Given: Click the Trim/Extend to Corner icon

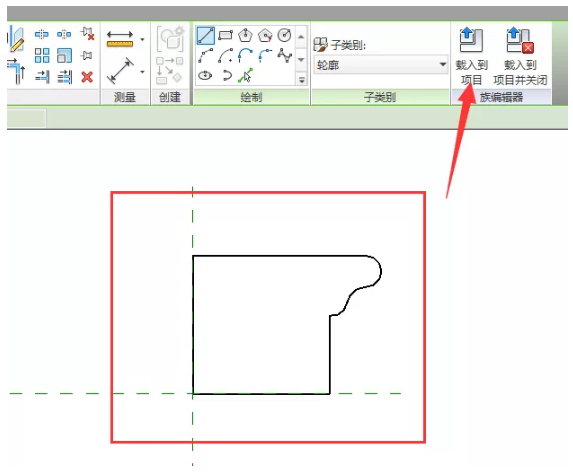Looking at the screenshot, I should coord(16,71).
